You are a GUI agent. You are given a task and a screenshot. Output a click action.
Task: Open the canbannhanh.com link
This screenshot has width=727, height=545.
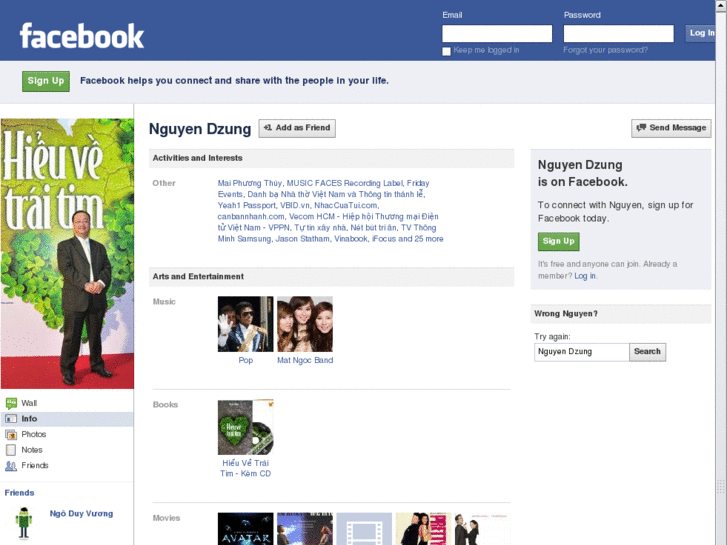pos(251,217)
